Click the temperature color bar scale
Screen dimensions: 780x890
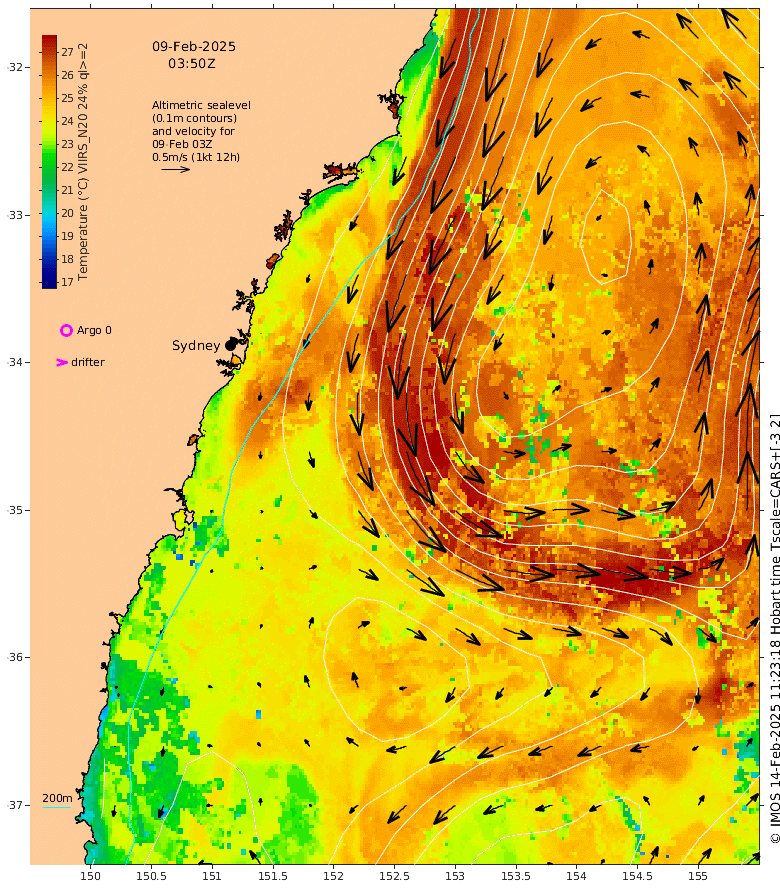49,162
